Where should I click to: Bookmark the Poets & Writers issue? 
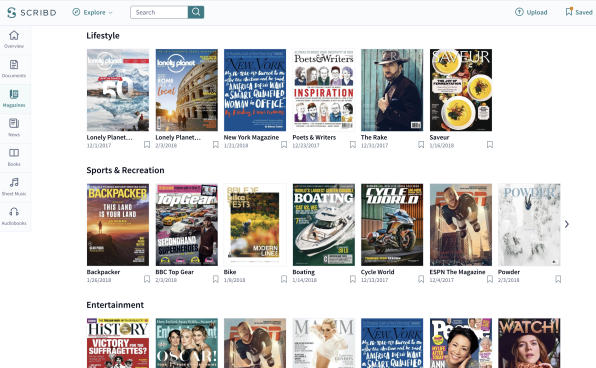click(353, 145)
